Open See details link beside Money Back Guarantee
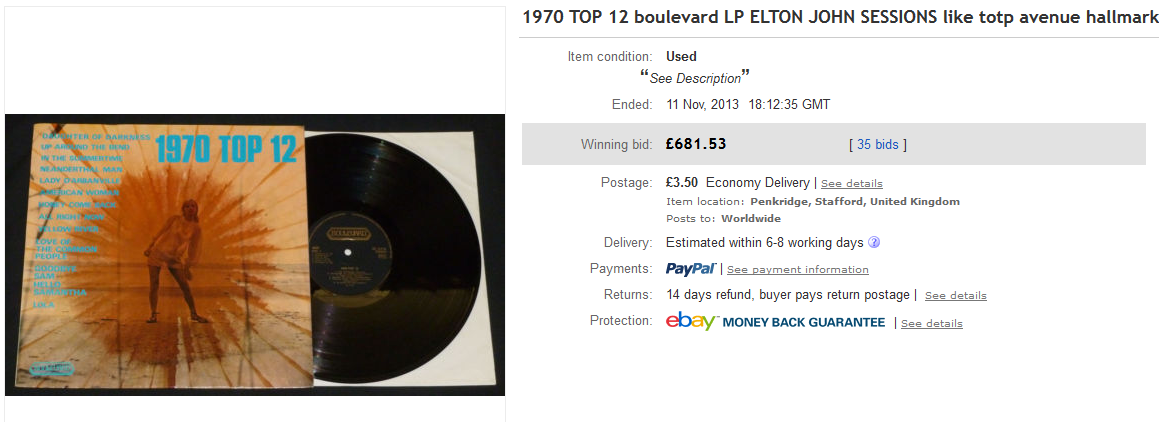Screen dimensions: 1159x422 click(931, 324)
